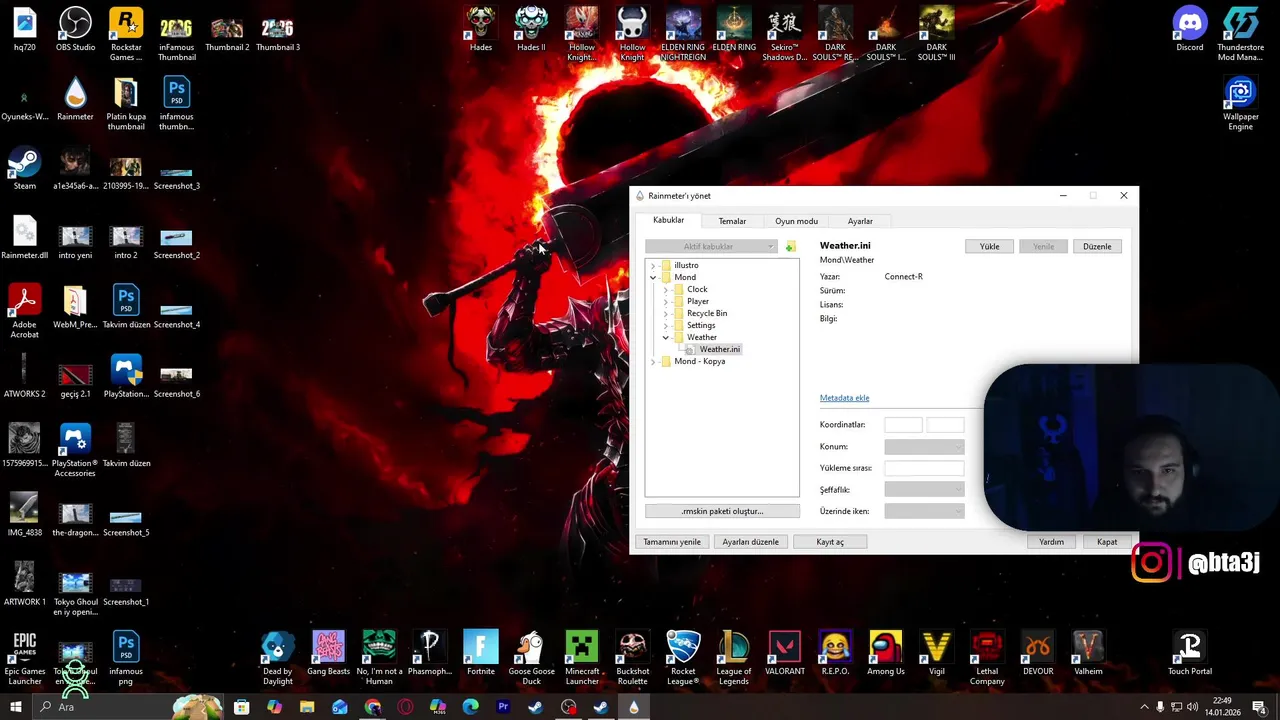The height and width of the screenshot is (720, 1280).
Task: Click the Metadata ekle link
Action: 844,398
